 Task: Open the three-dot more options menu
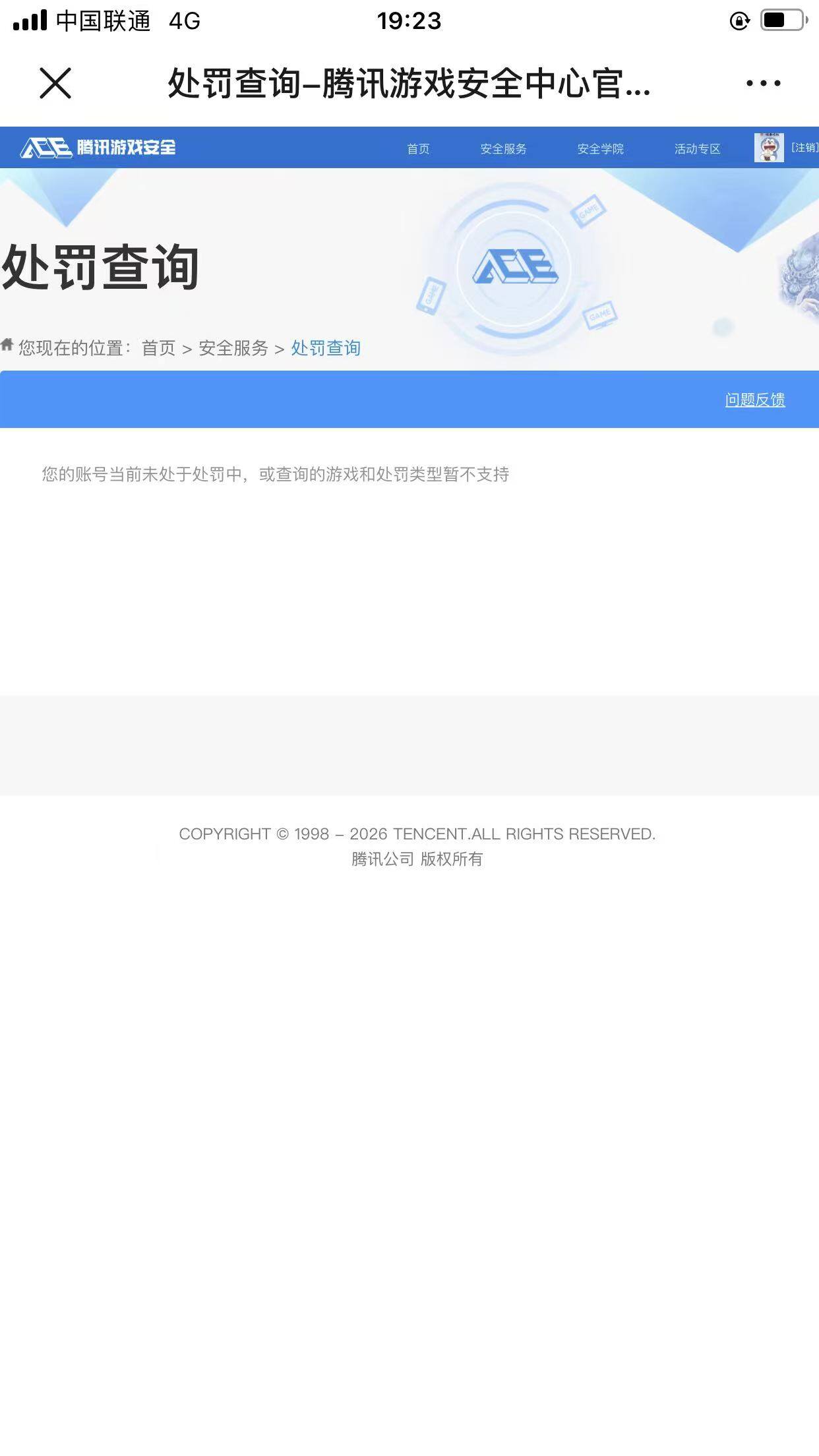point(764,83)
